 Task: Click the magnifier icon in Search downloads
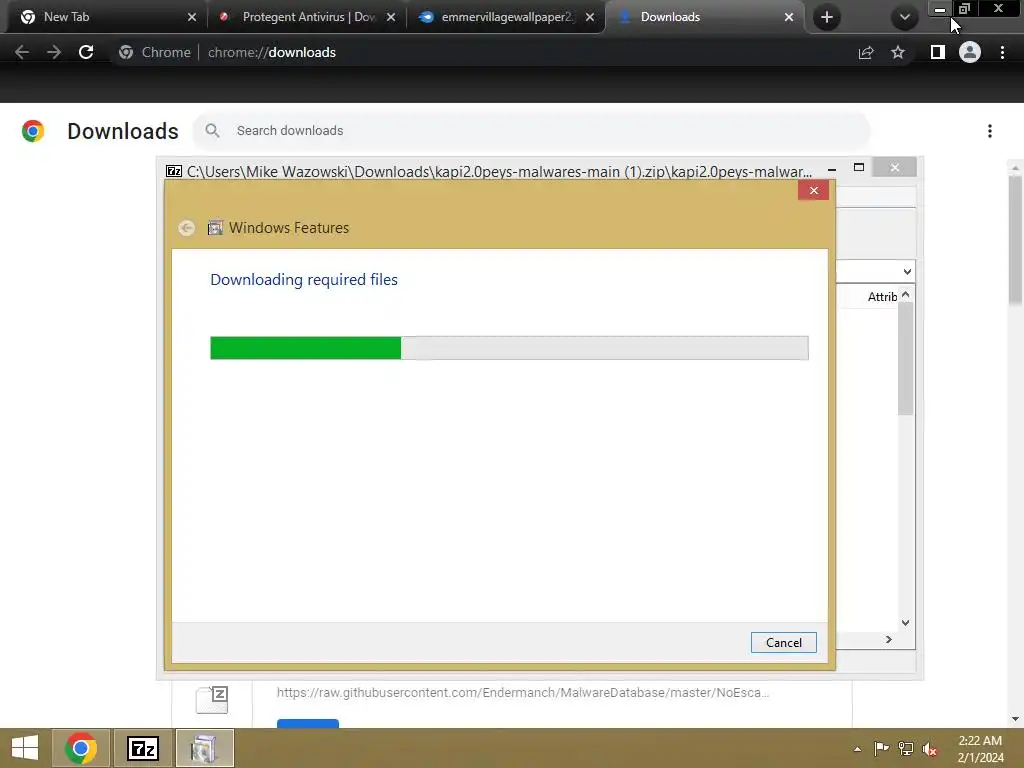(x=212, y=131)
